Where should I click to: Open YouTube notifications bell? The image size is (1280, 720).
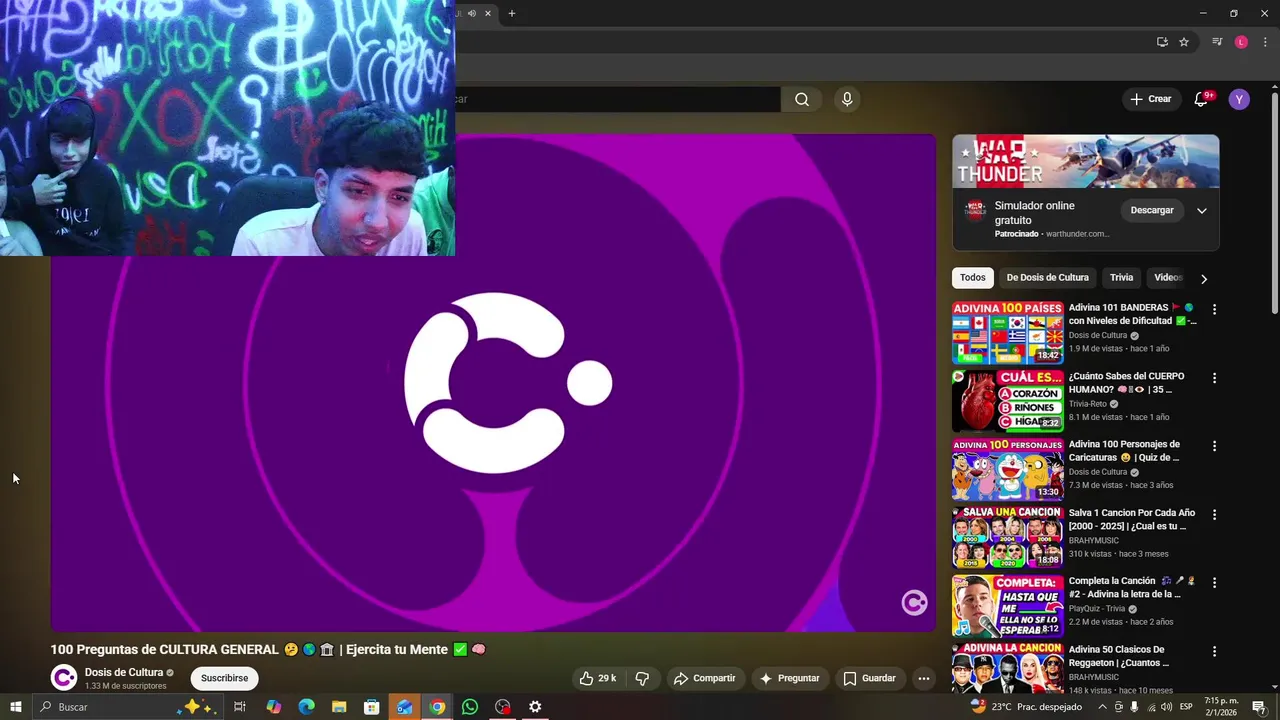1202,99
